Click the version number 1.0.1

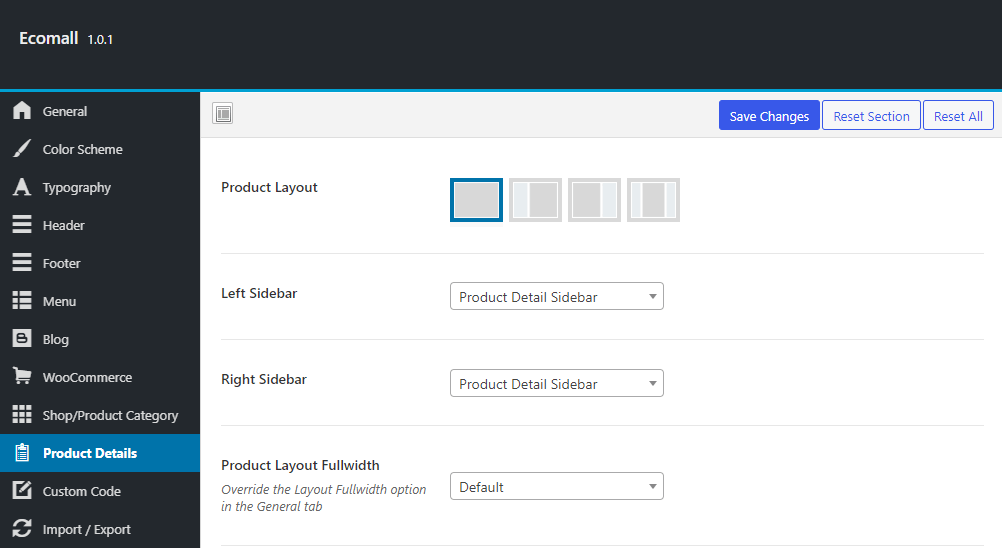pos(100,40)
